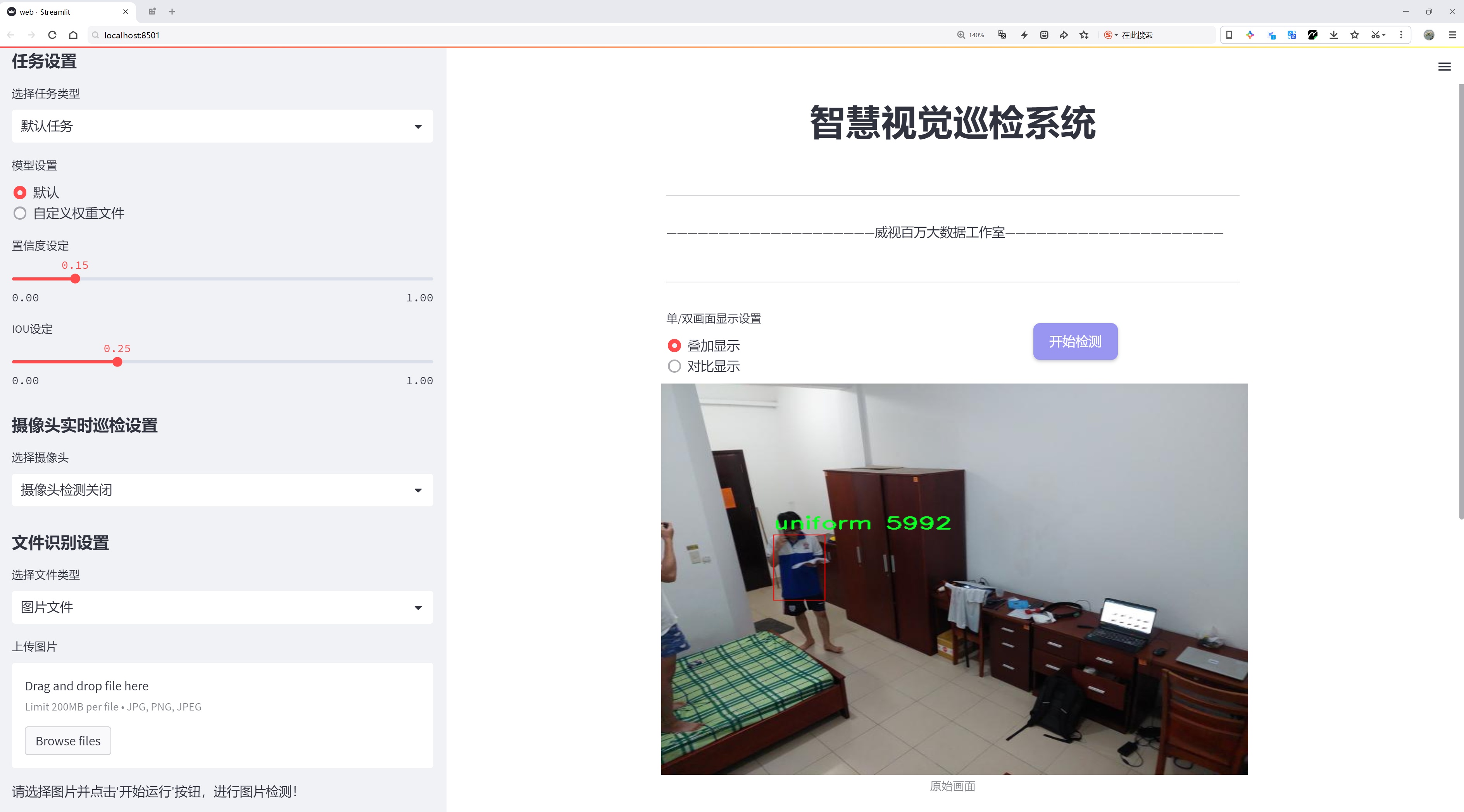Click the blue notification extension icon
This screenshot has width=1464, height=812.
(x=1271, y=35)
